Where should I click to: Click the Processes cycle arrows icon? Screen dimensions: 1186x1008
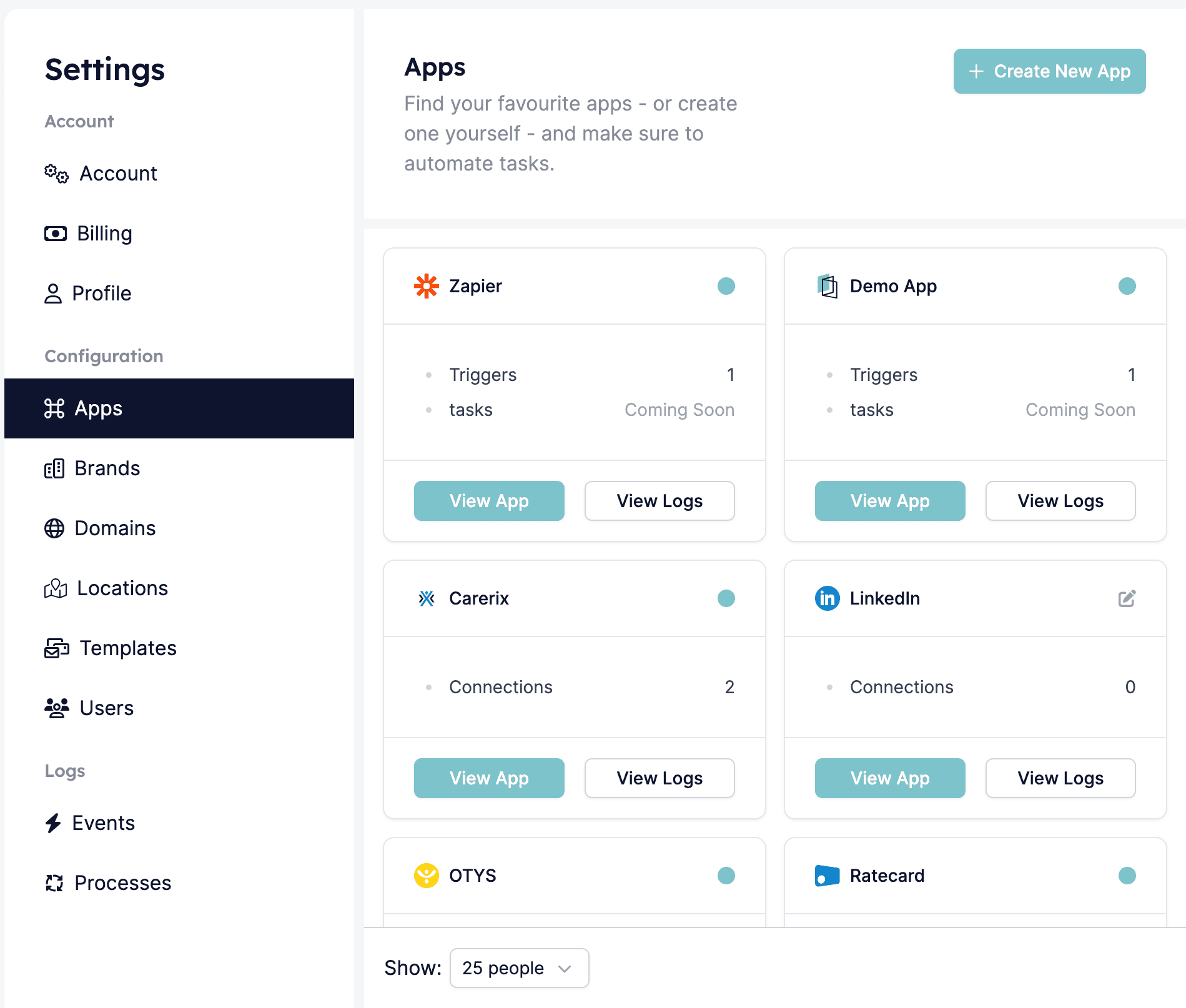pyautogui.click(x=54, y=883)
